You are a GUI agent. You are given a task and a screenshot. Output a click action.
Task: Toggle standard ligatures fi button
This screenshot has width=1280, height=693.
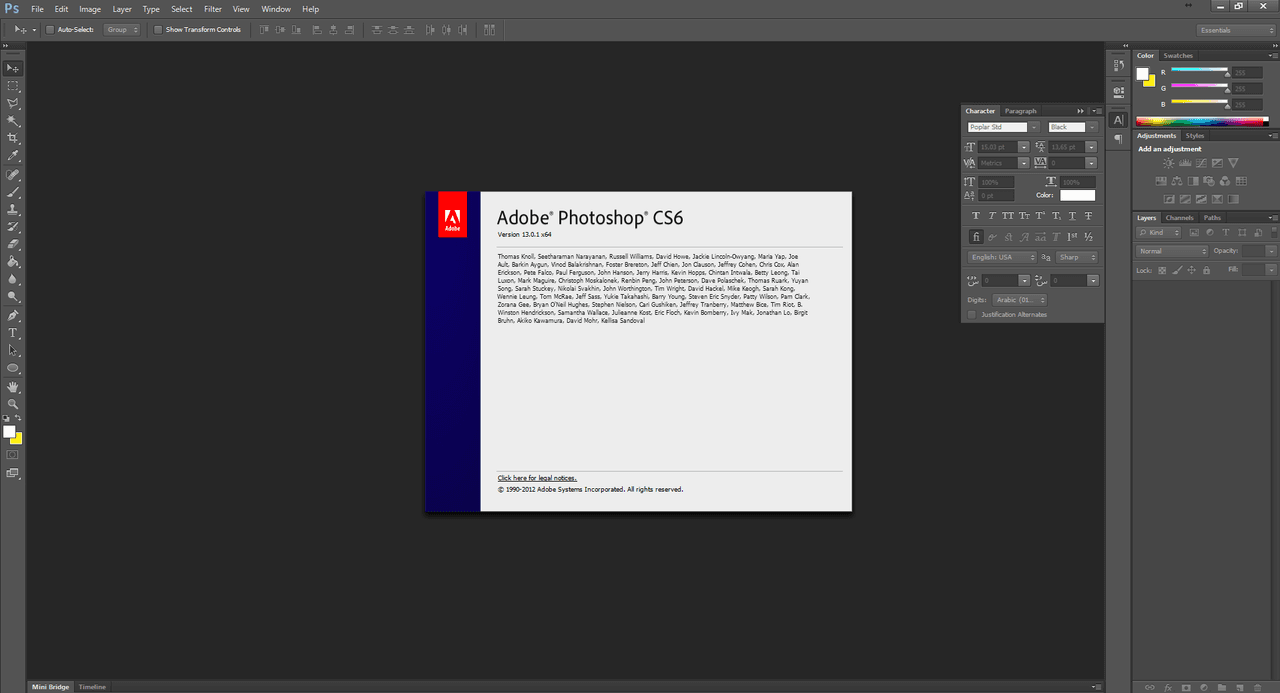tap(976, 237)
